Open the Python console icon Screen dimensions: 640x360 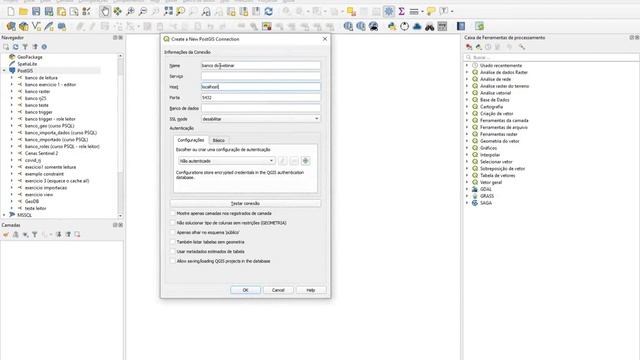point(392,27)
